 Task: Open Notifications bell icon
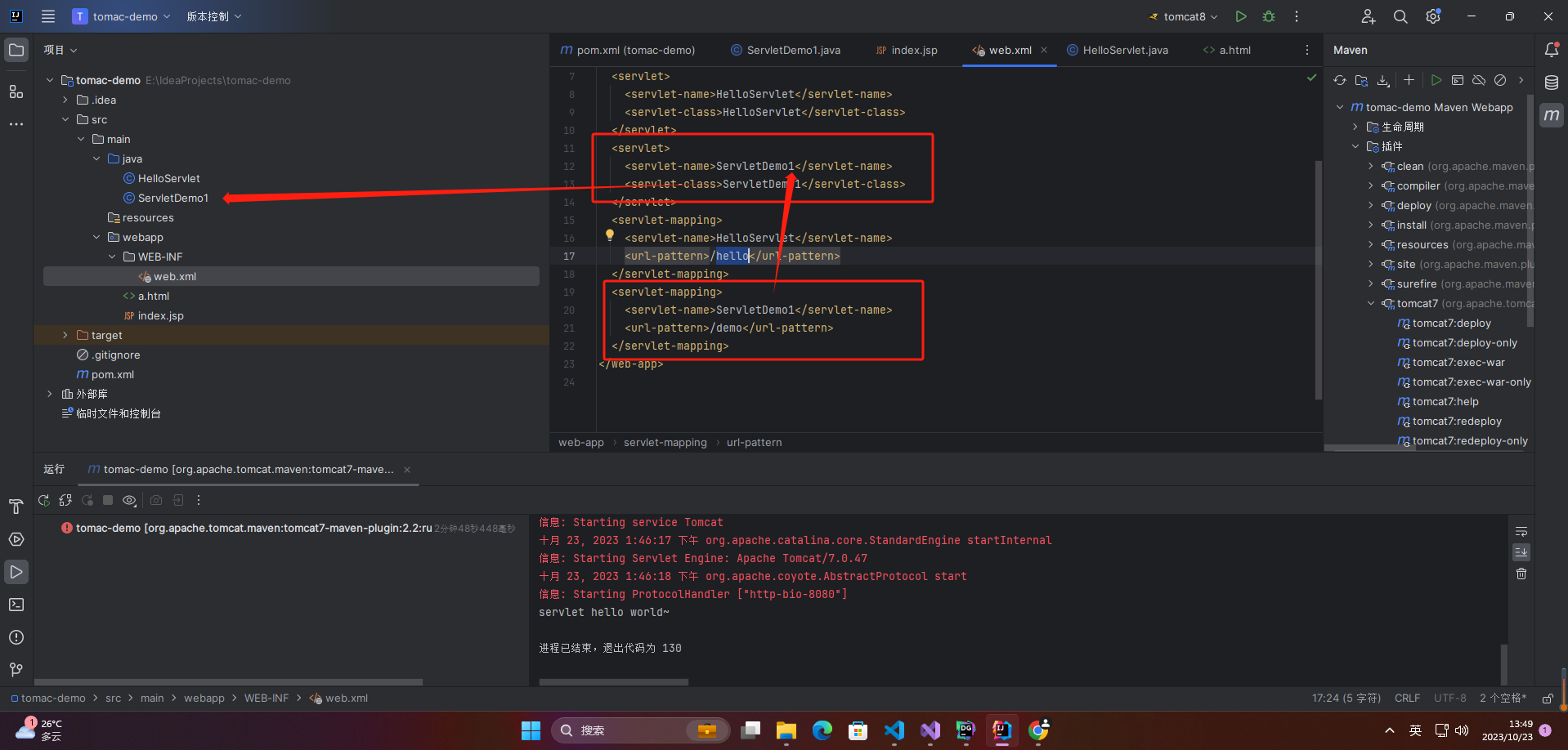coord(1551,50)
